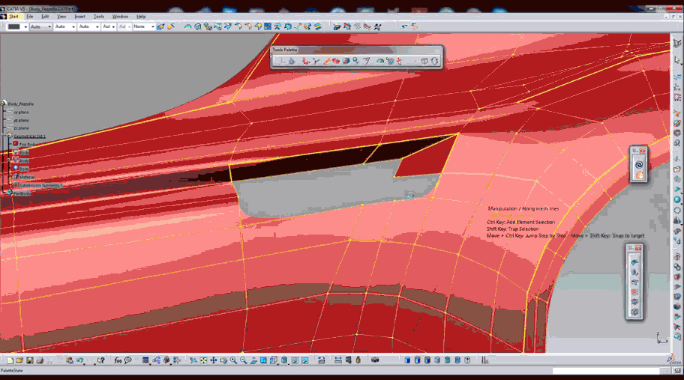Click the command input field in status bar
This screenshot has width=684, height=380.
(606, 370)
